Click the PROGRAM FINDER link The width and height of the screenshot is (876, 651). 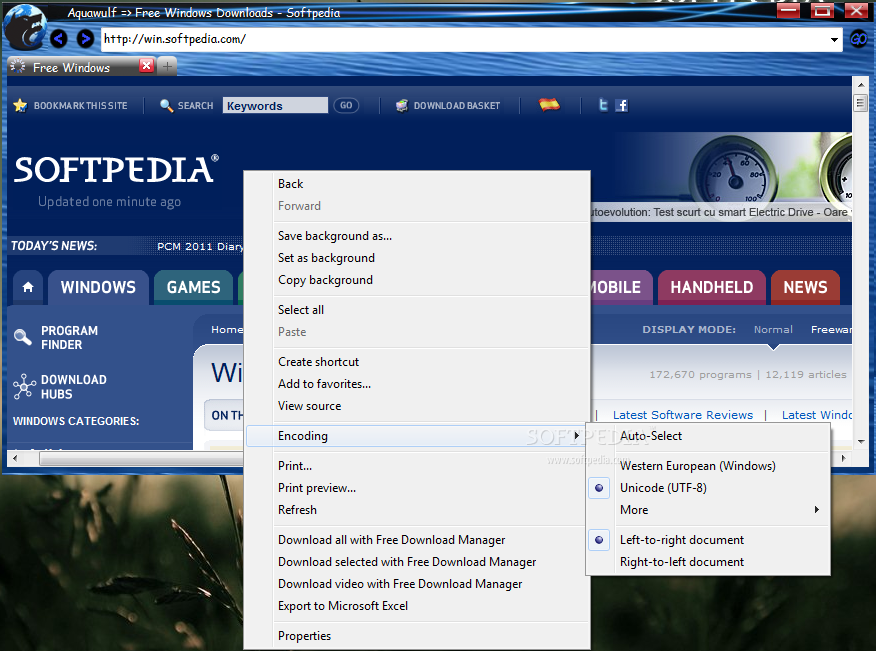coord(69,338)
